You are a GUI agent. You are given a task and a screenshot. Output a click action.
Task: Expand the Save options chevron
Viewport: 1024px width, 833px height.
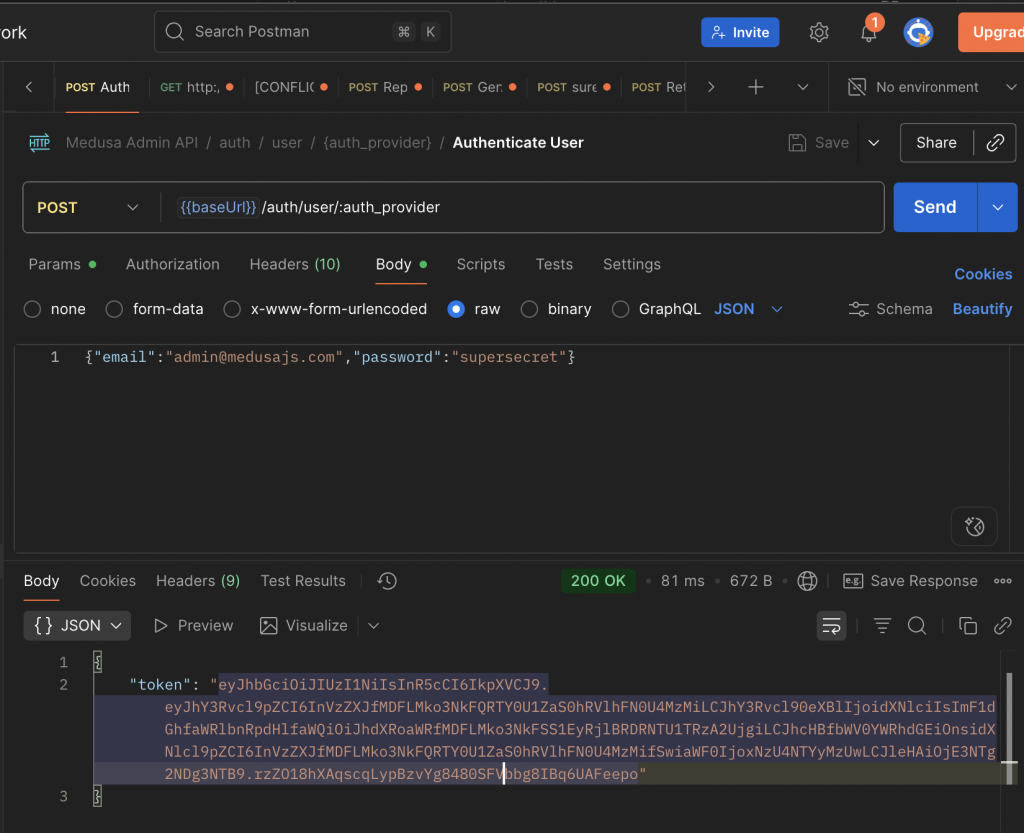coord(874,142)
